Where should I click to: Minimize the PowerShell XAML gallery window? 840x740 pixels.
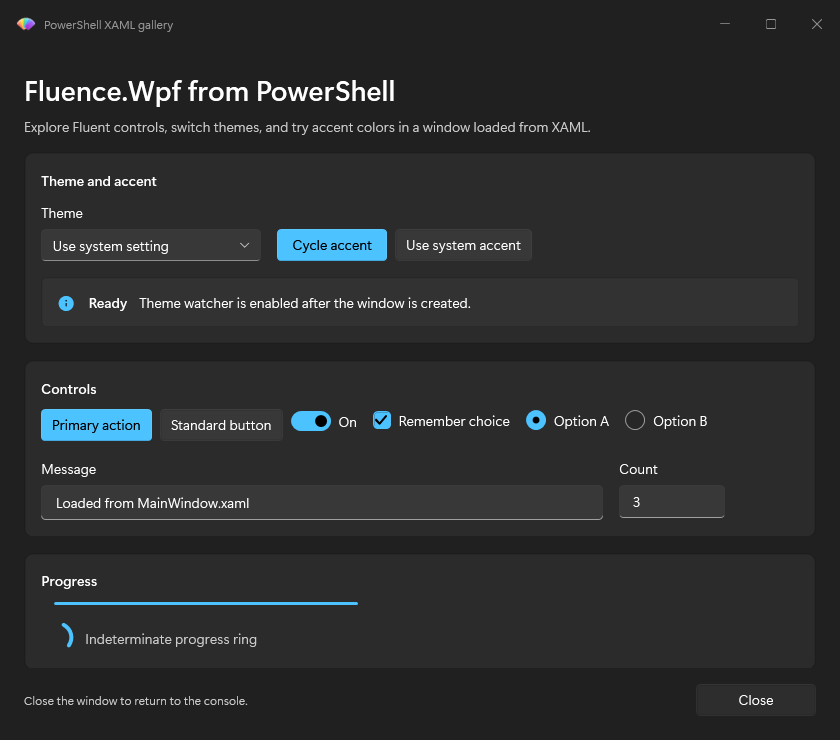(725, 24)
